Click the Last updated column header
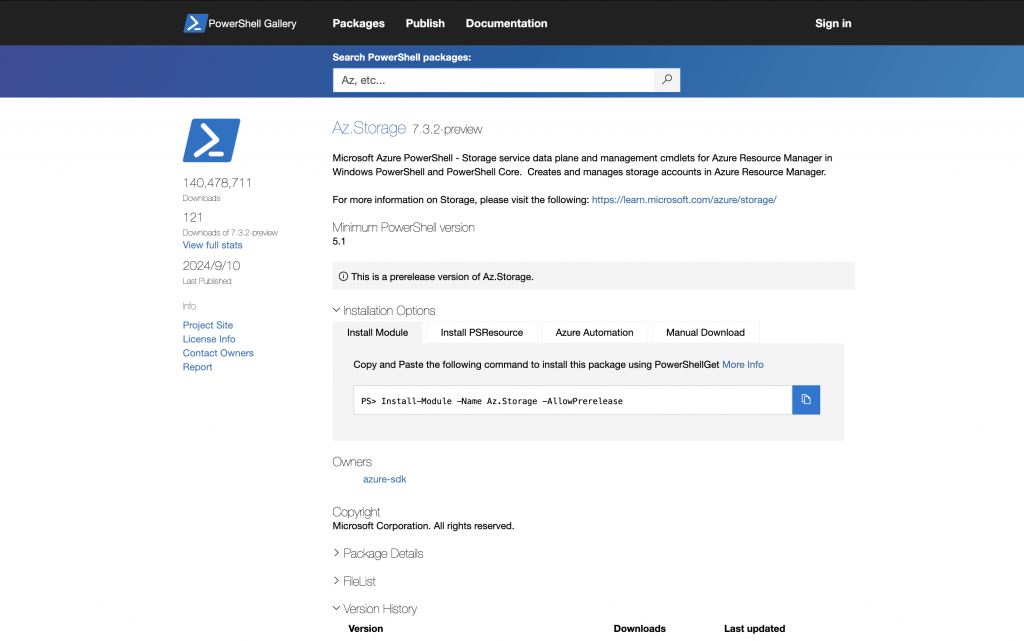Viewport: 1024px width, 641px height. point(754,629)
